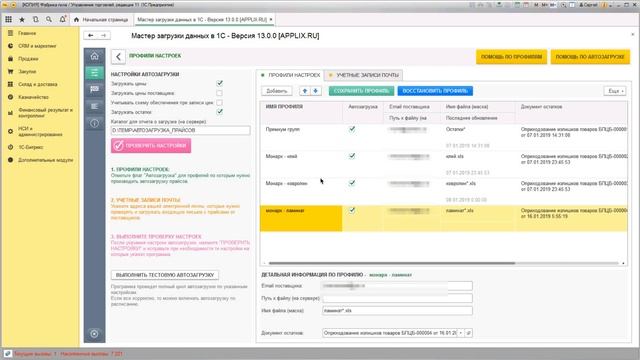Switch to ПРОФИЛИ НАСТРОЕК tab
640x360 pixels.
(x=291, y=75)
